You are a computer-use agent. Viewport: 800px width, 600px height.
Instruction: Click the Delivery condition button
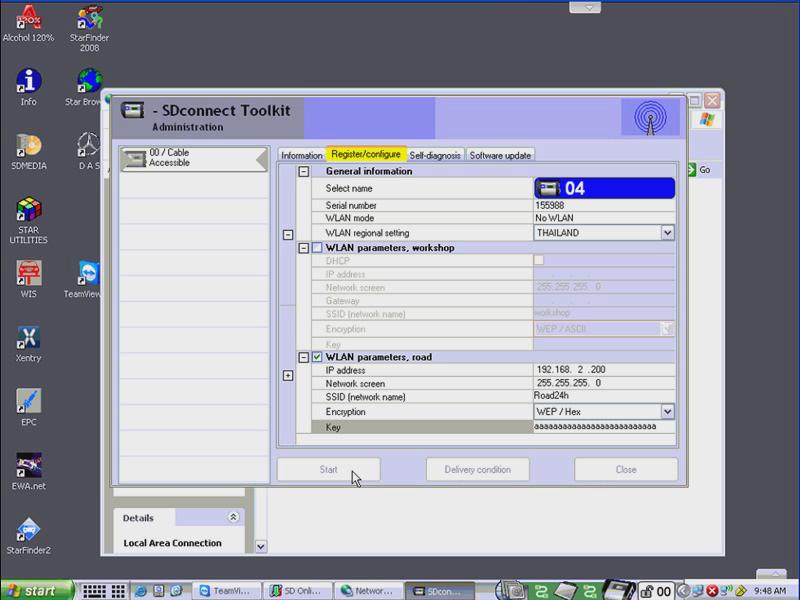478,469
